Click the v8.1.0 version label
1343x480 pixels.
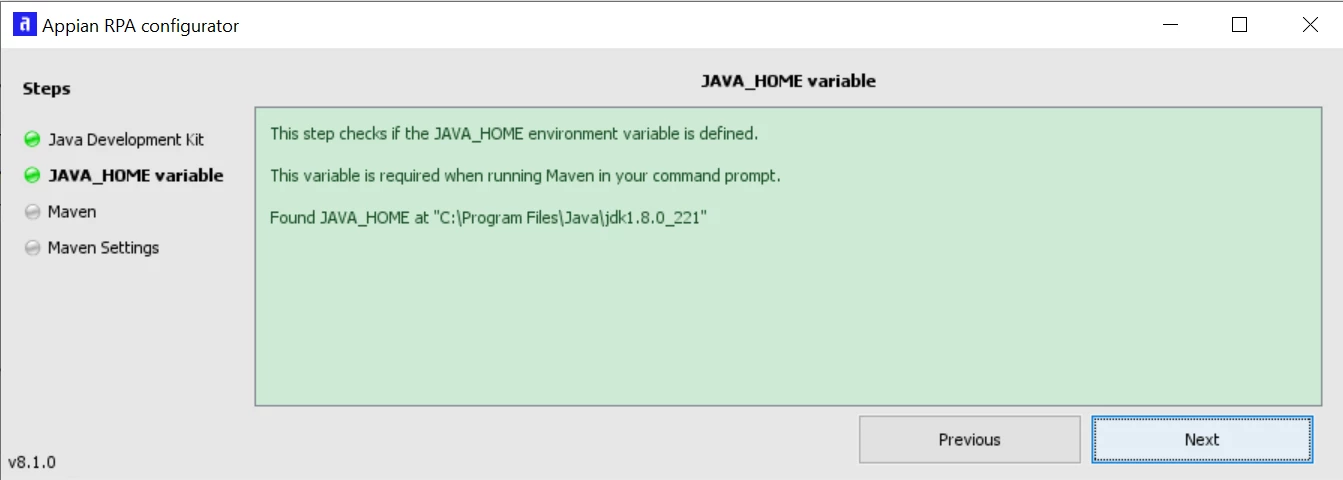(x=32, y=463)
